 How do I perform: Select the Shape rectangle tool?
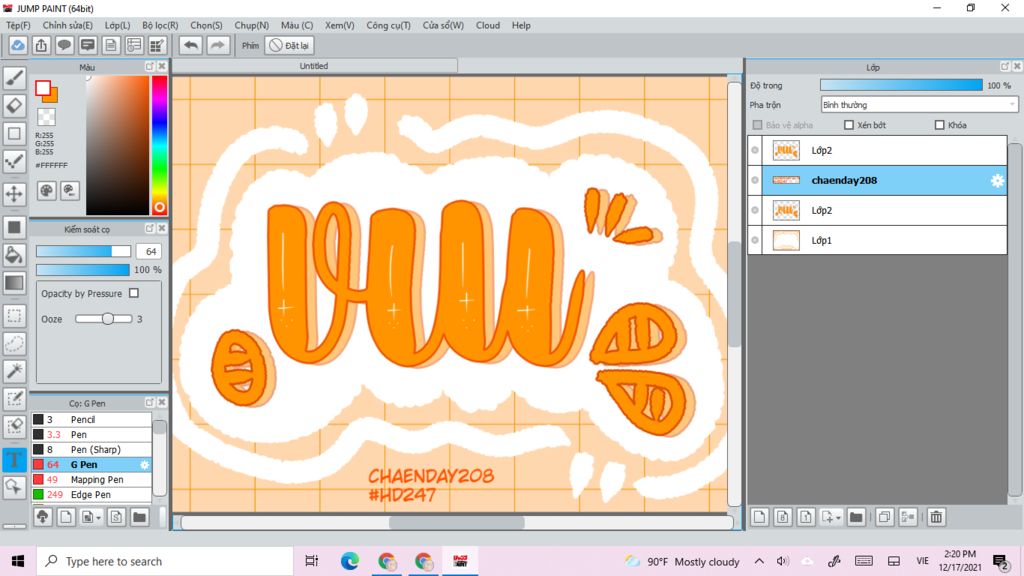pyautogui.click(x=14, y=134)
